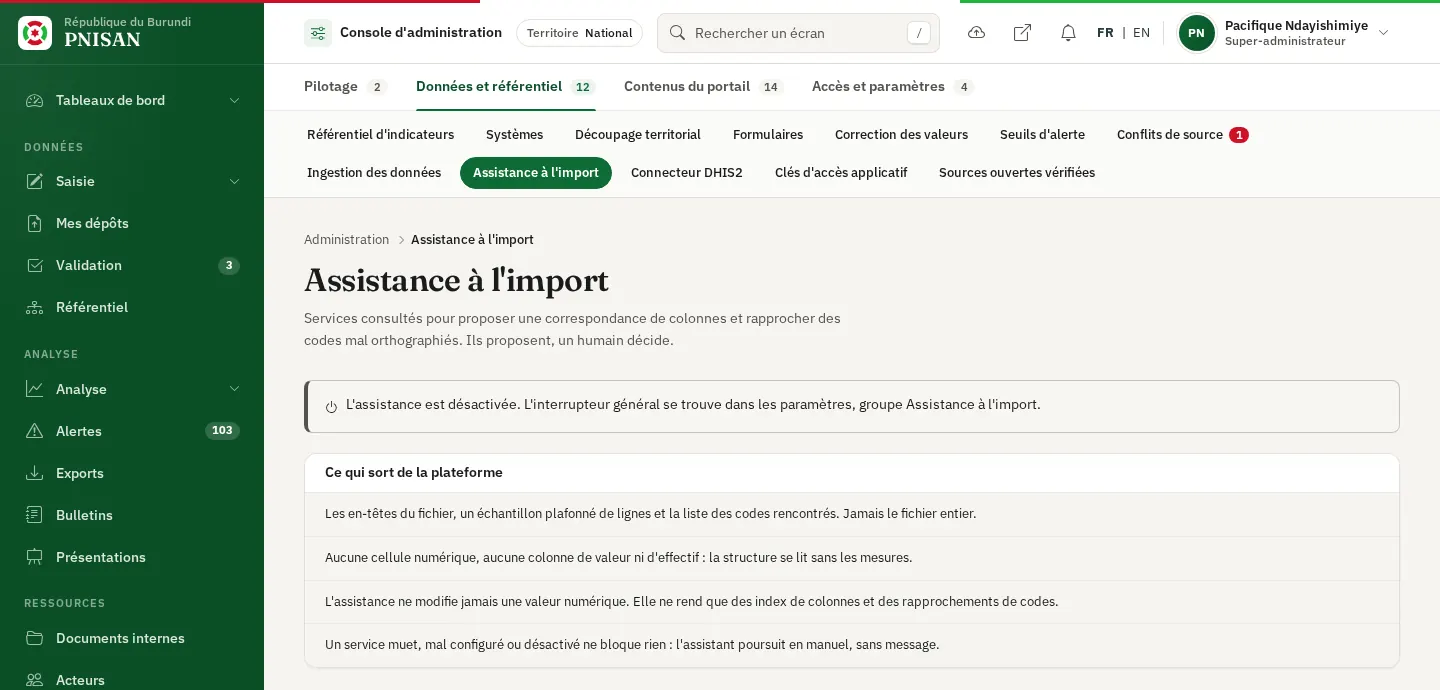Click the search magnifier icon
This screenshot has width=1440, height=690.
[x=677, y=33]
